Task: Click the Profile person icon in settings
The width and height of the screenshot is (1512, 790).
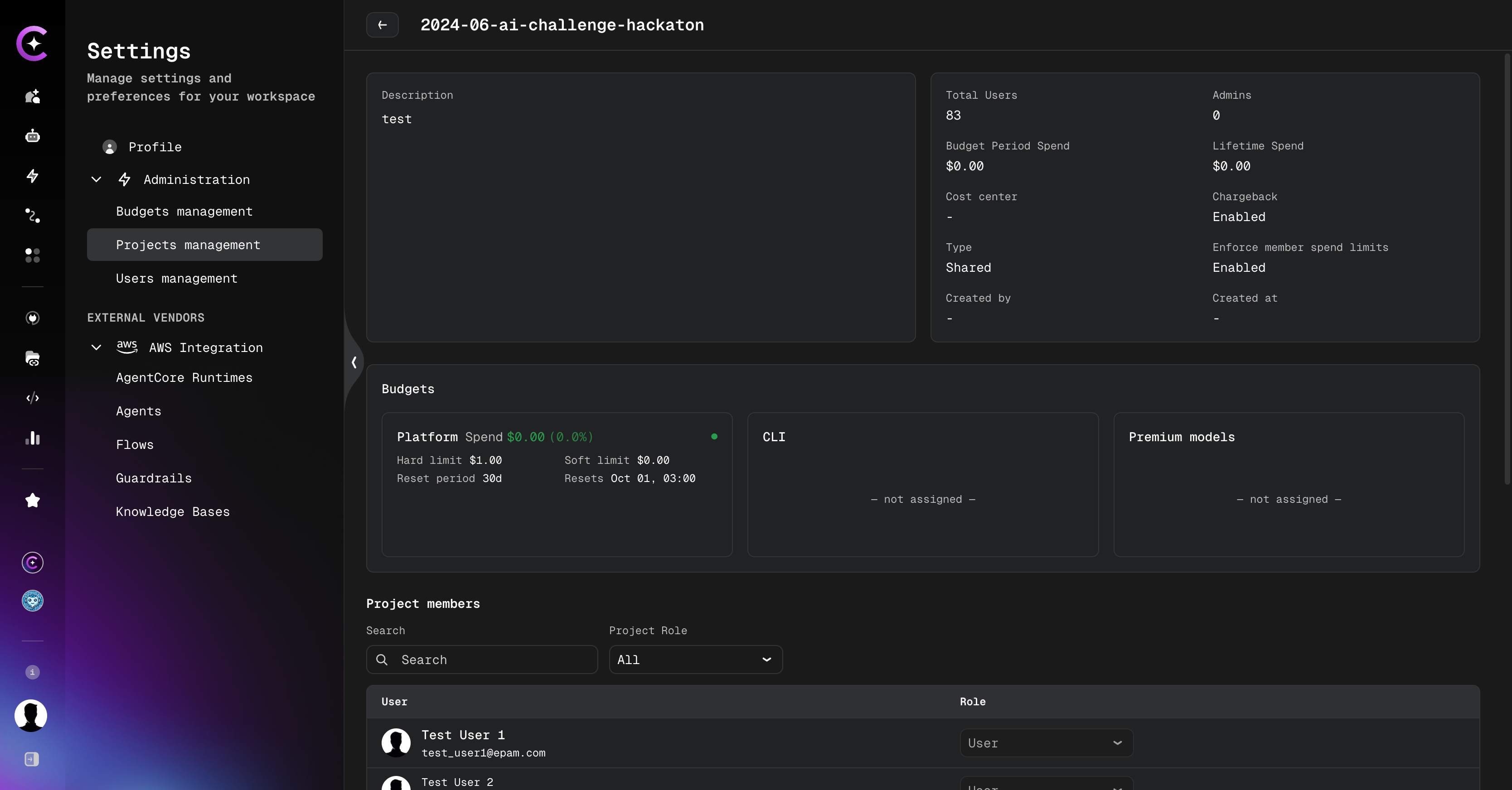Action: tap(109, 147)
